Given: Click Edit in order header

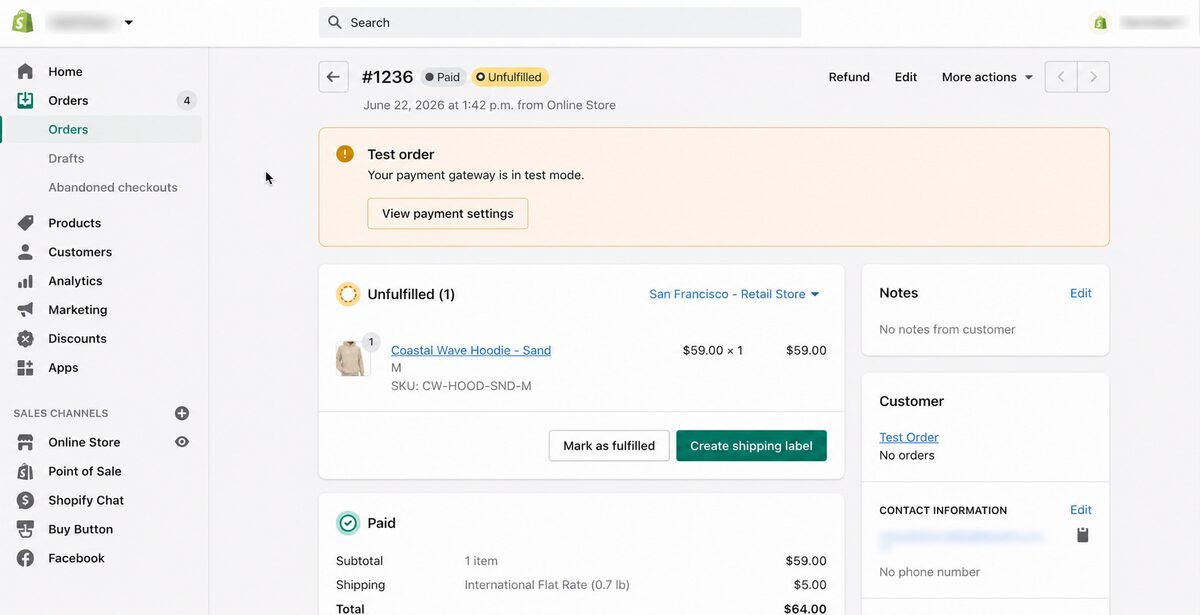Looking at the screenshot, I should [906, 77].
